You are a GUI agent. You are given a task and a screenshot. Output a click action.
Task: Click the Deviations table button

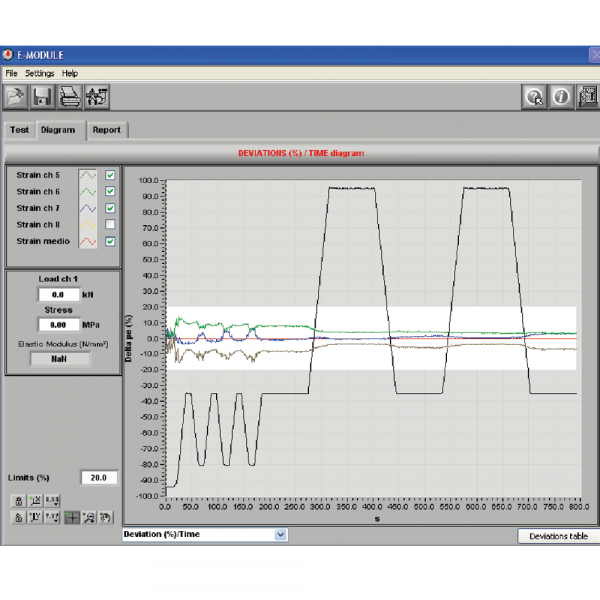pos(558,536)
